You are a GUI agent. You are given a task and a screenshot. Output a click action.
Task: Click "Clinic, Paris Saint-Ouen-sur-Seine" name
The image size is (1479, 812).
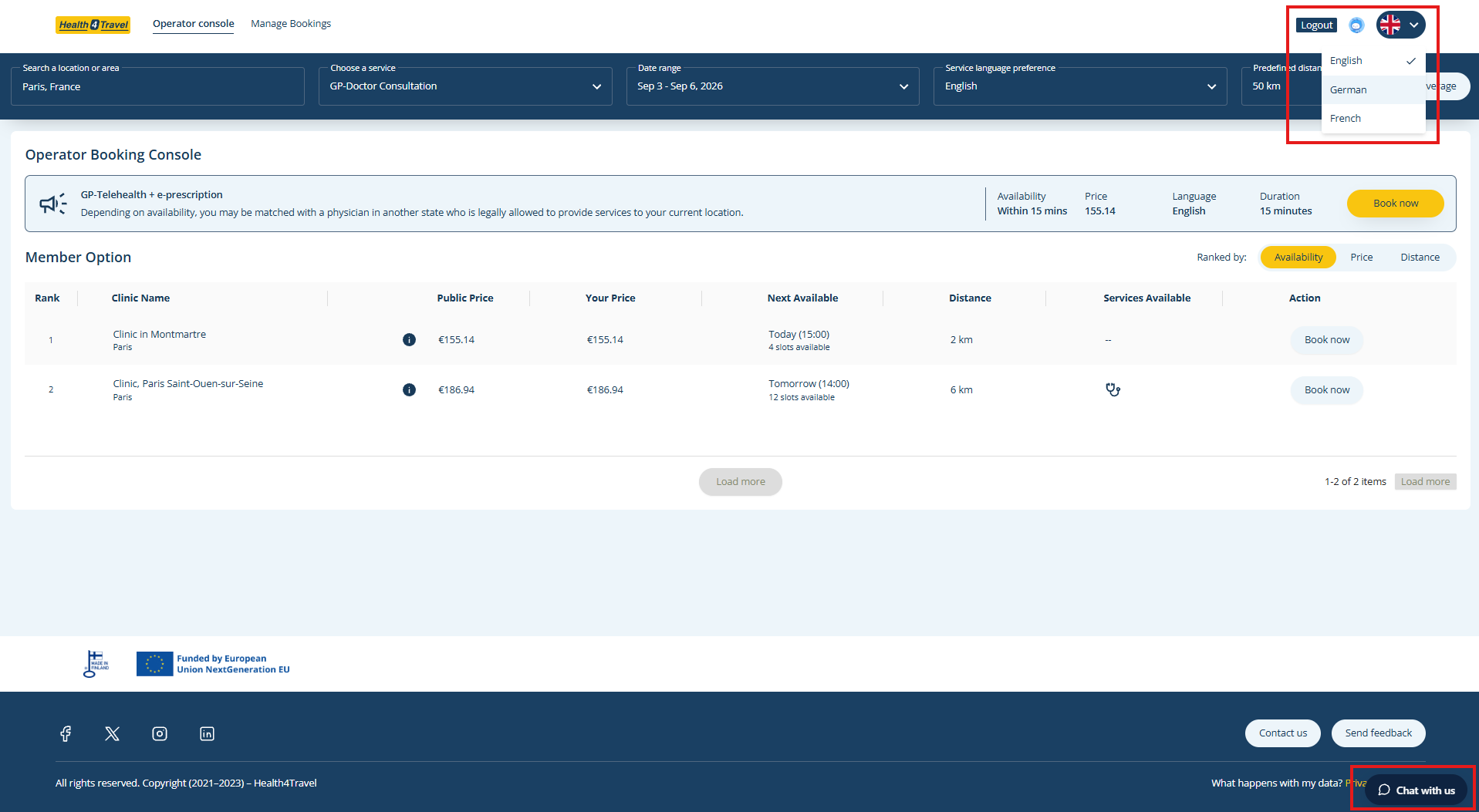[188, 383]
